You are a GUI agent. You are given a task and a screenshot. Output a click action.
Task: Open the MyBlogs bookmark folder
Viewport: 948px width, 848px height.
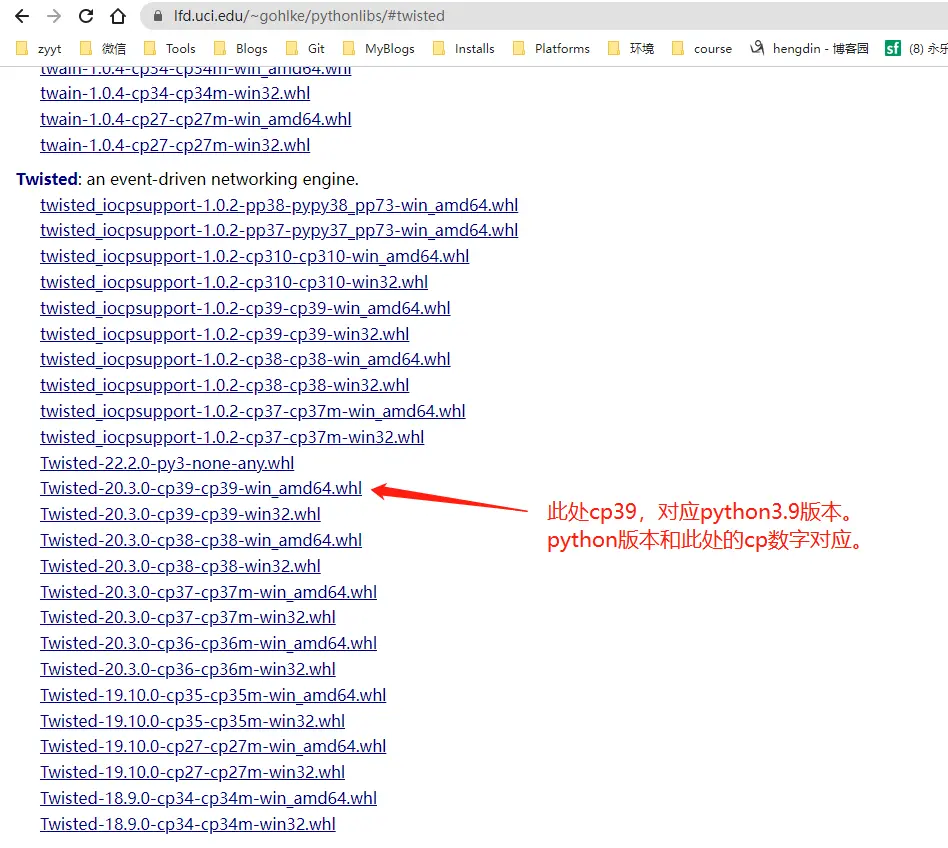pyautogui.click(x=378, y=48)
